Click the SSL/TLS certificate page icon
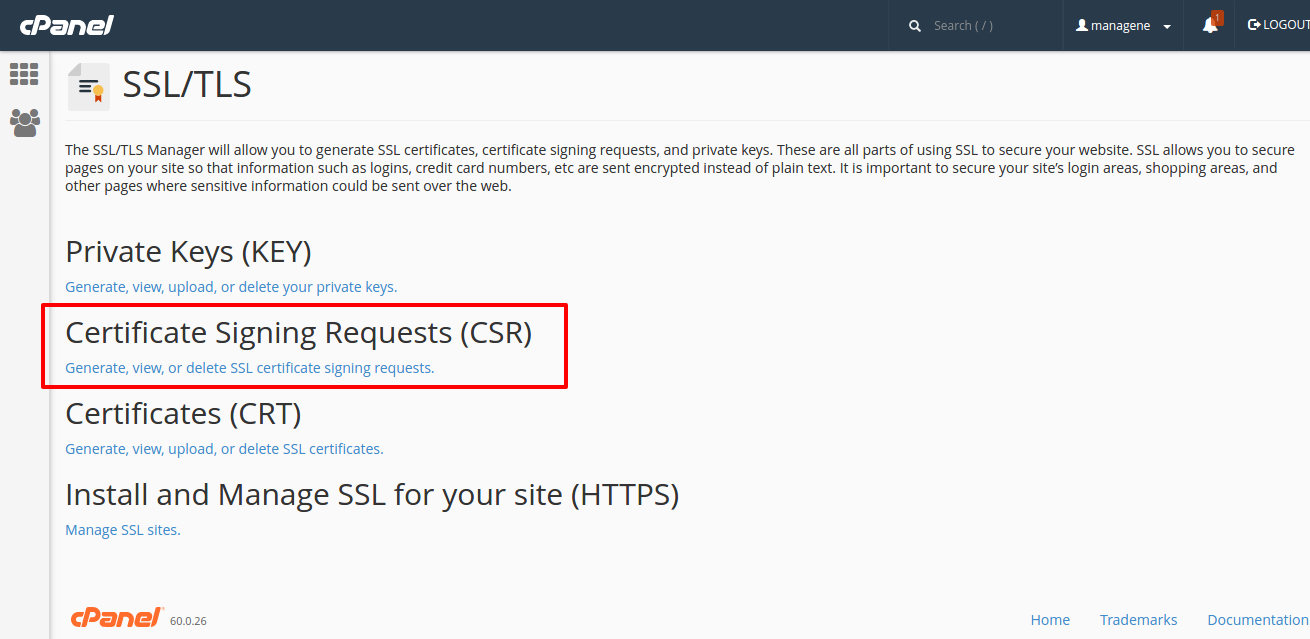 89,86
